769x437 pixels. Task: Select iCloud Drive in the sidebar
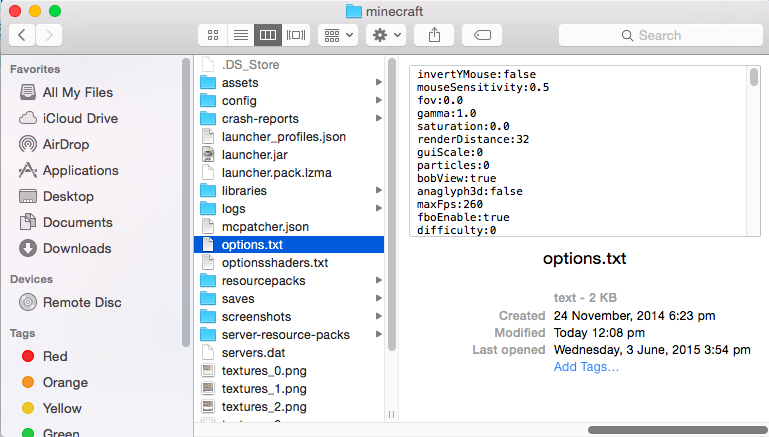[x=80, y=118]
